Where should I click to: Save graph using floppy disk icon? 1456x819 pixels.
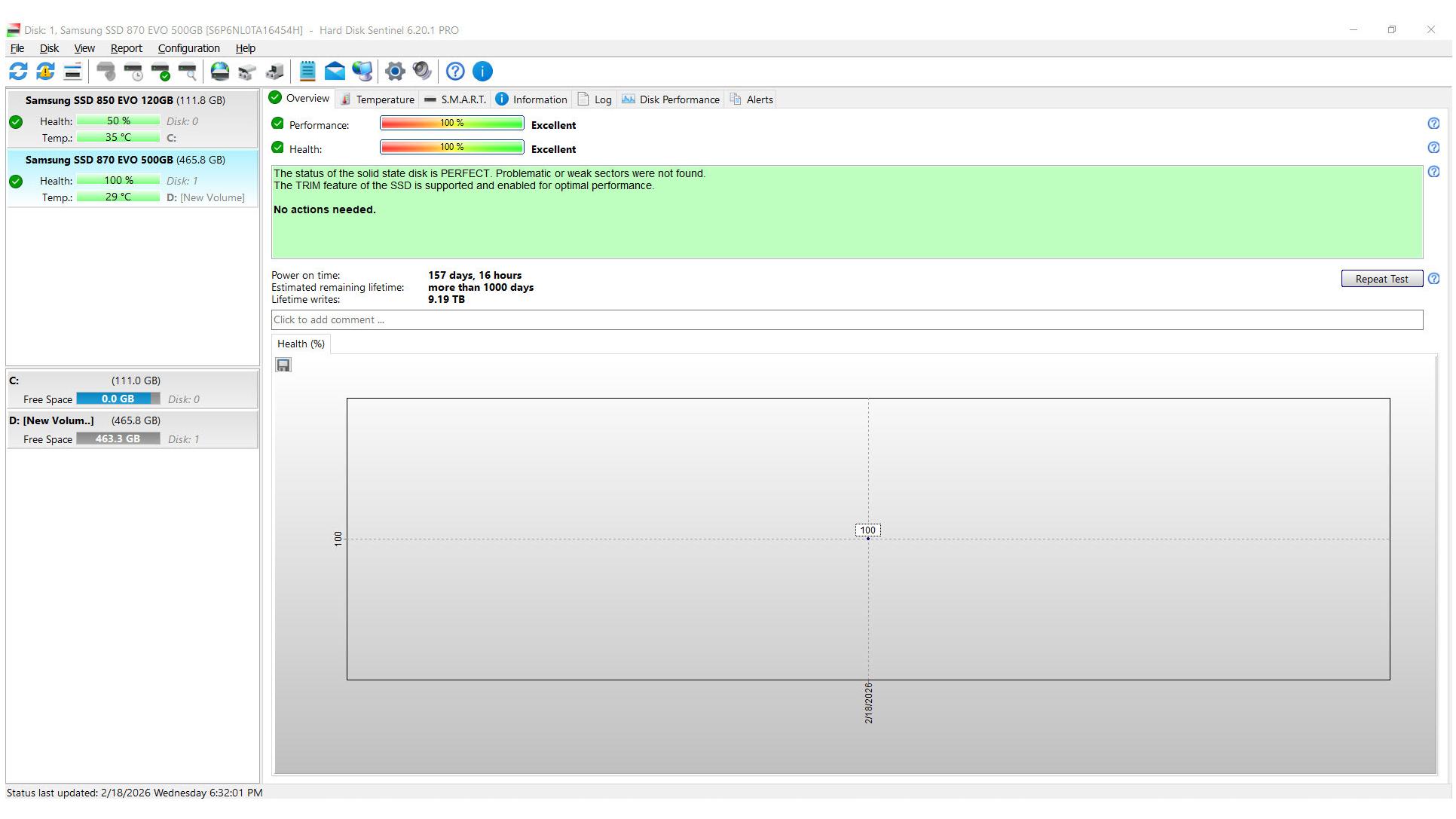coord(283,365)
